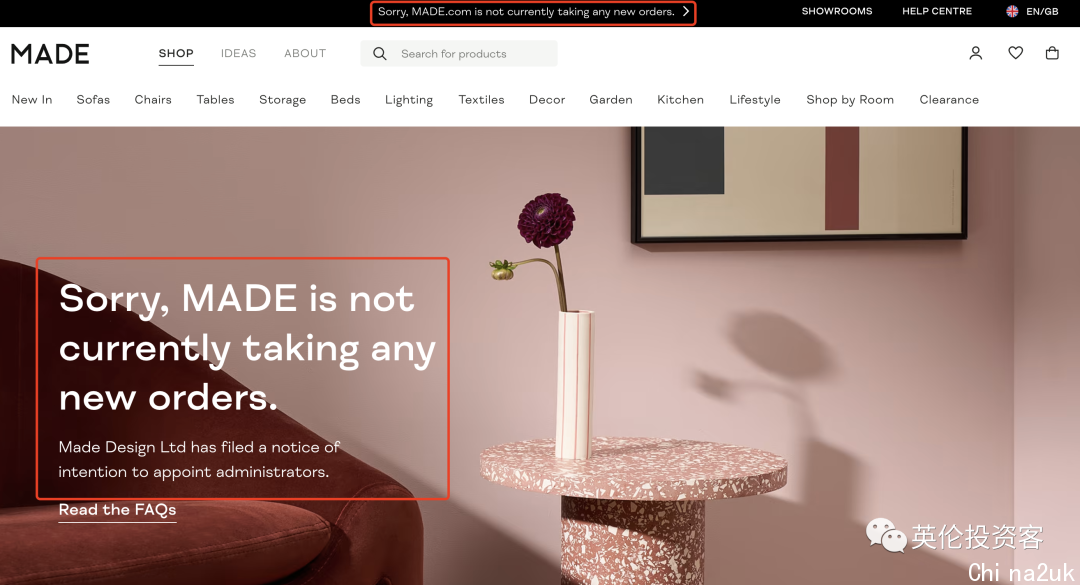Click the arrow in the top banner
Viewport: 1080px width, 585px height.
coord(686,11)
